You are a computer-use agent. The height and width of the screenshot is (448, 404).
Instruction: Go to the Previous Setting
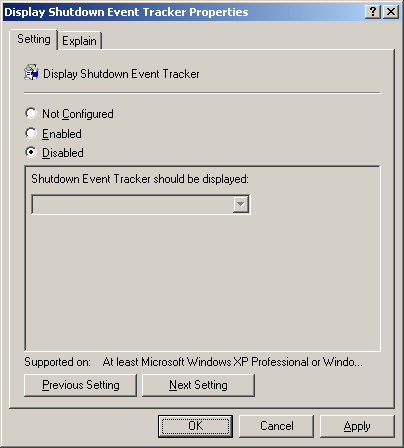tap(80, 385)
